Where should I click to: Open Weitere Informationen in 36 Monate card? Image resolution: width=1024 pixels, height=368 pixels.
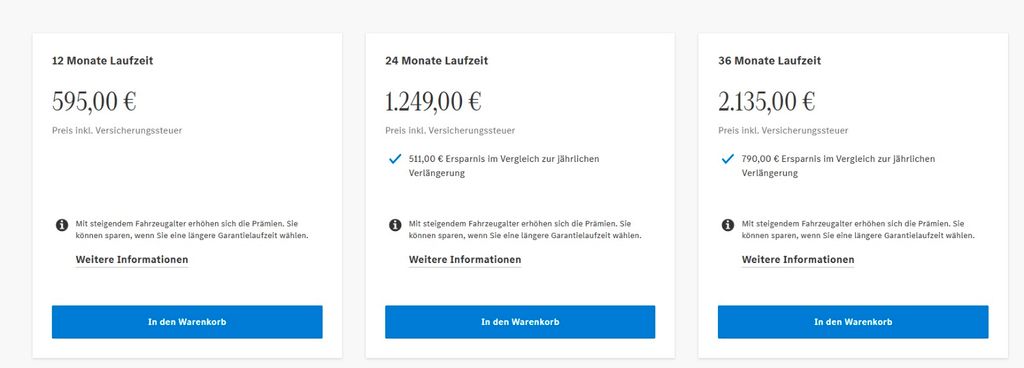[798, 260]
